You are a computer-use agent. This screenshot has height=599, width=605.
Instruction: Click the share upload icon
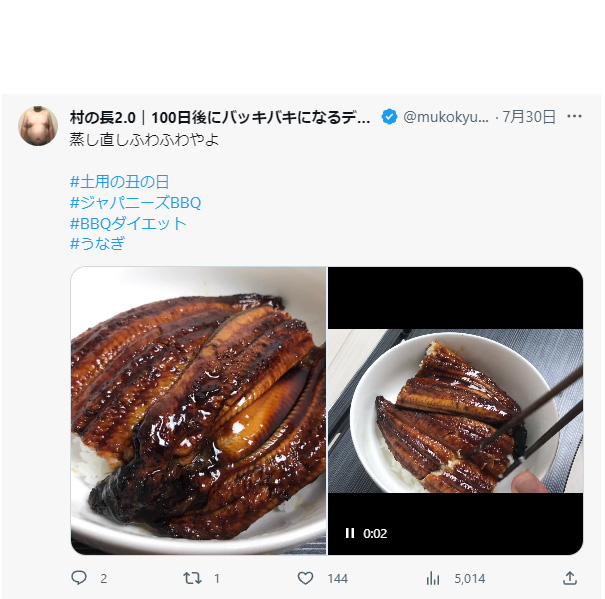click(x=570, y=578)
